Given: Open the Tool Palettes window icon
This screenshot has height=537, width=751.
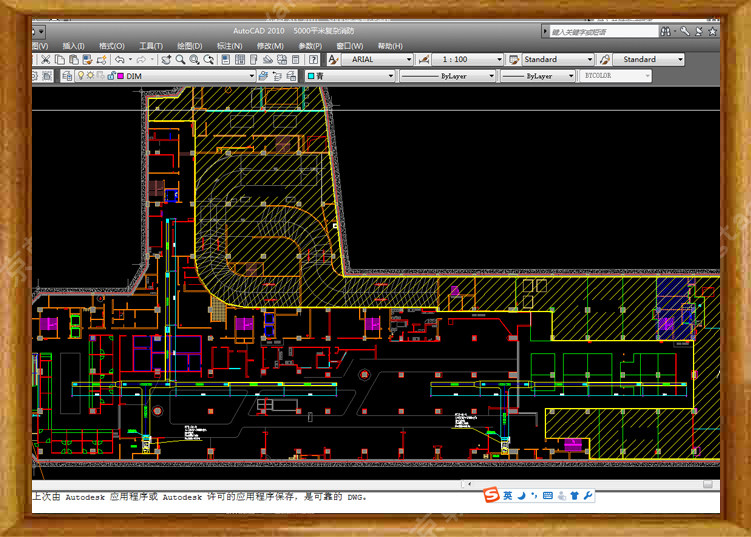Looking at the screenshot, I should pos(254,59).
